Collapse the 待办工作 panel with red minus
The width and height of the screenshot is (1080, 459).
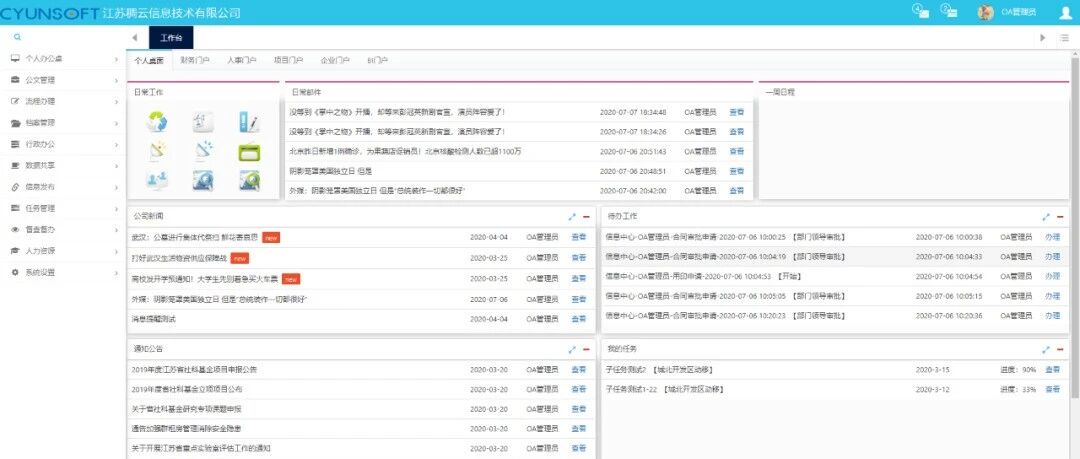point(1060,216)
